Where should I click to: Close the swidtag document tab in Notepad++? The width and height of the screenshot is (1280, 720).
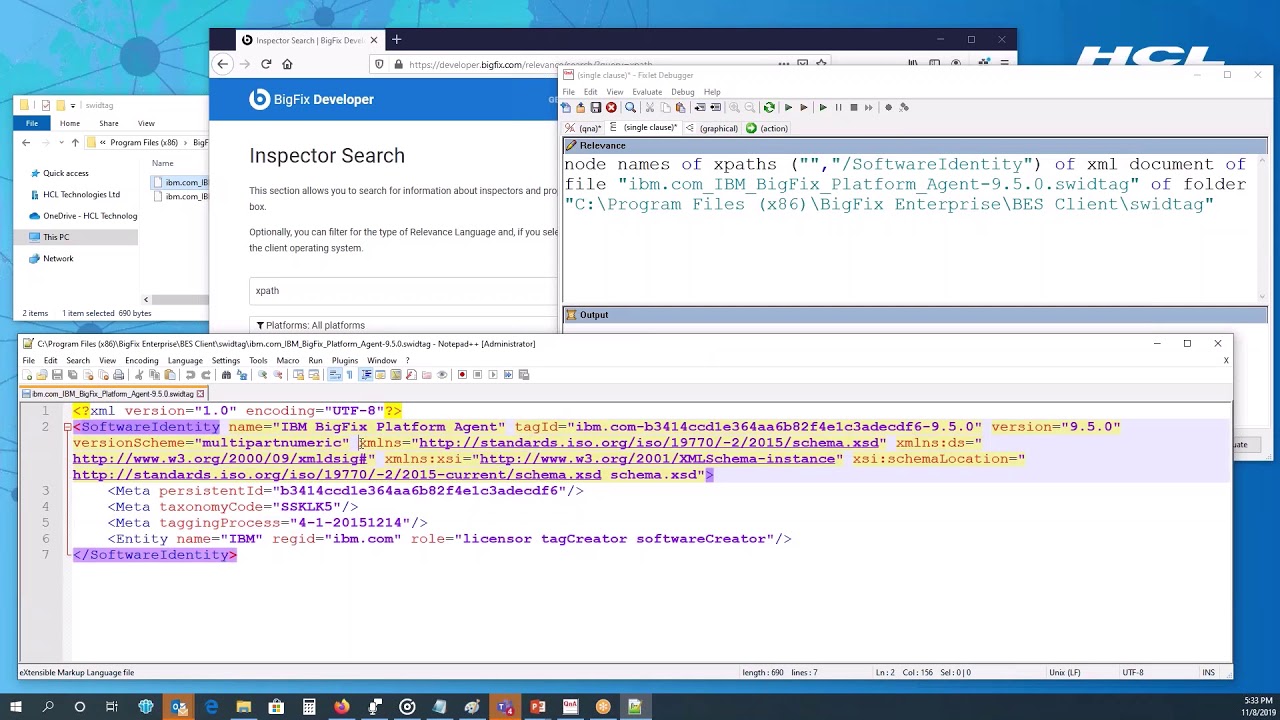(x=200, y=394)
